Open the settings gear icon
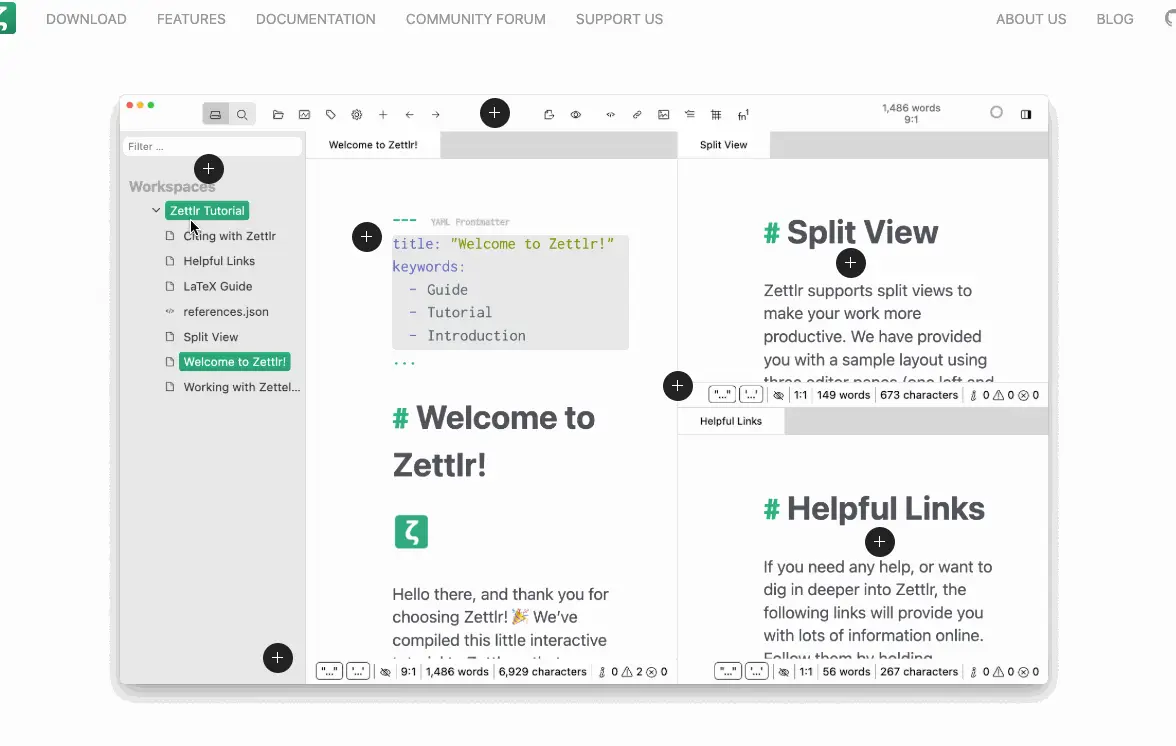This screenshot has height=746, width=1176. coord(357,114)
